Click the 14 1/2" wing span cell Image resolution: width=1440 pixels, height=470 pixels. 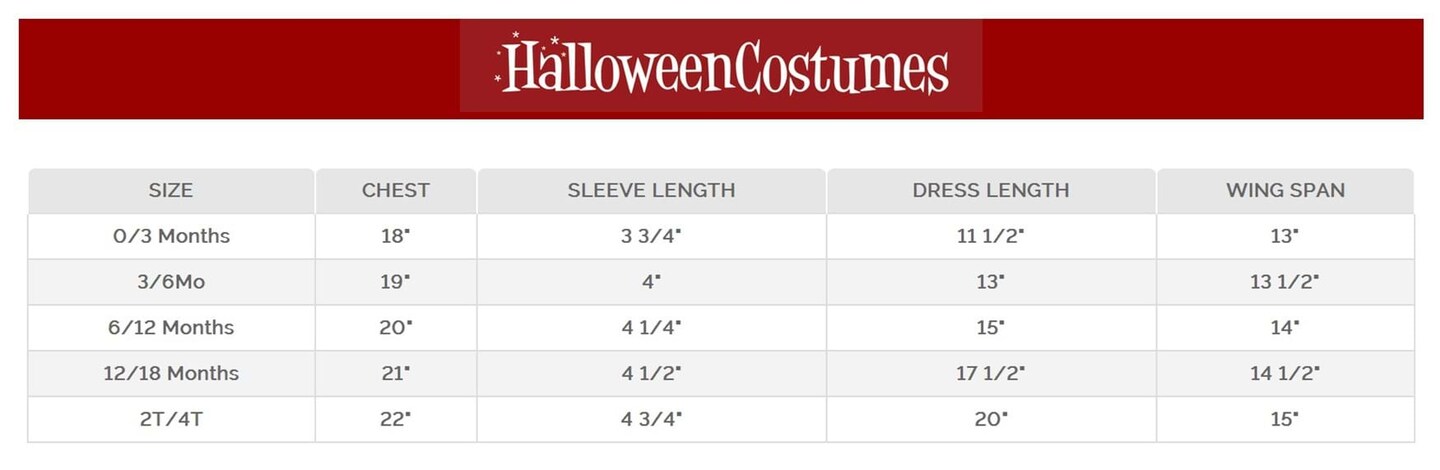pos(1285,374)
